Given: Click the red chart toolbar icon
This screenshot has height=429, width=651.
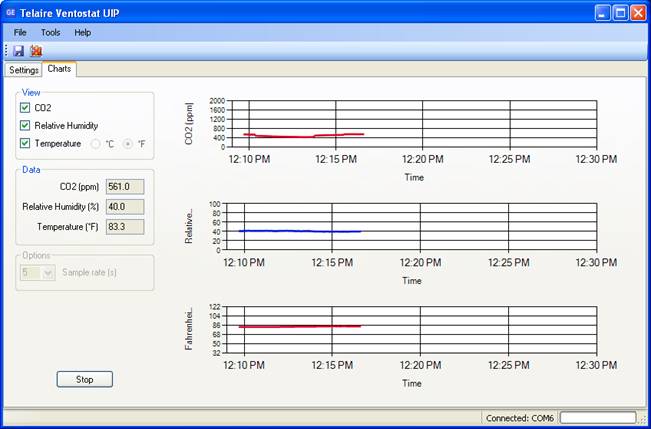Looking at the screenshot, I should [x=36, y=51].
